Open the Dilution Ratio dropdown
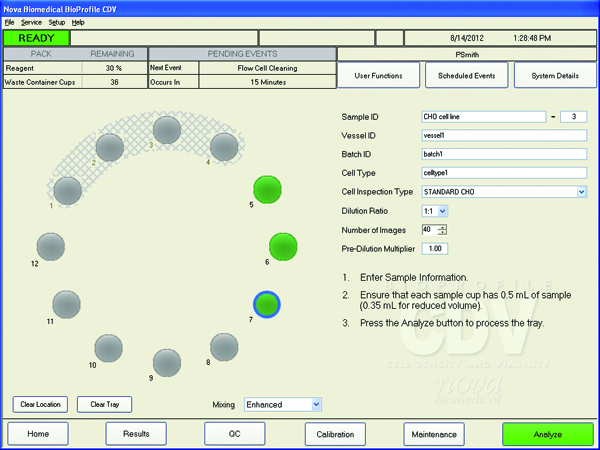Screen dimensions: 600x450 point(442,211)
